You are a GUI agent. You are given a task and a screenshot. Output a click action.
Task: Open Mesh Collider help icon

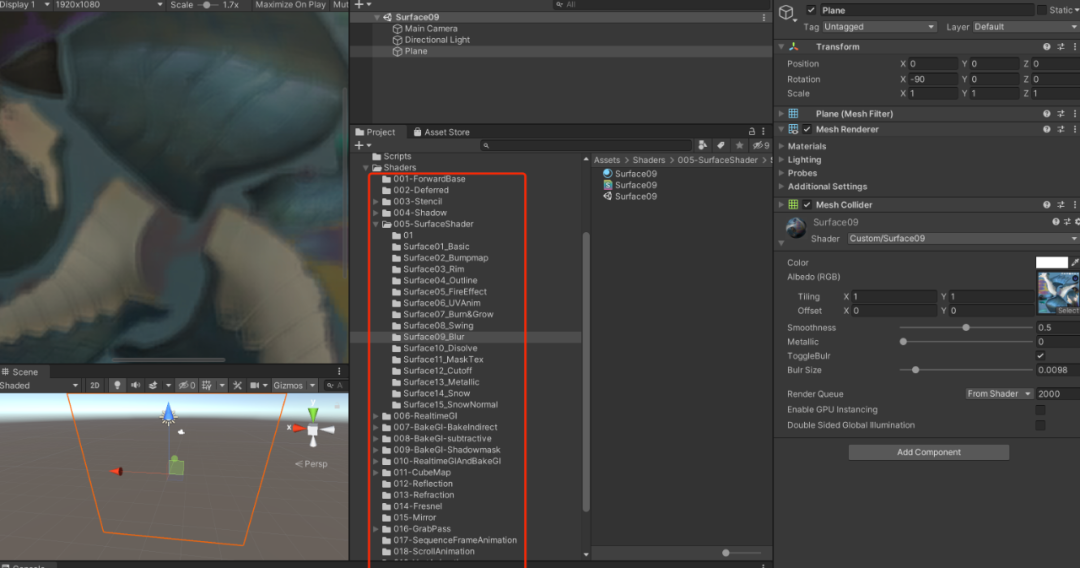[1046, 204]
